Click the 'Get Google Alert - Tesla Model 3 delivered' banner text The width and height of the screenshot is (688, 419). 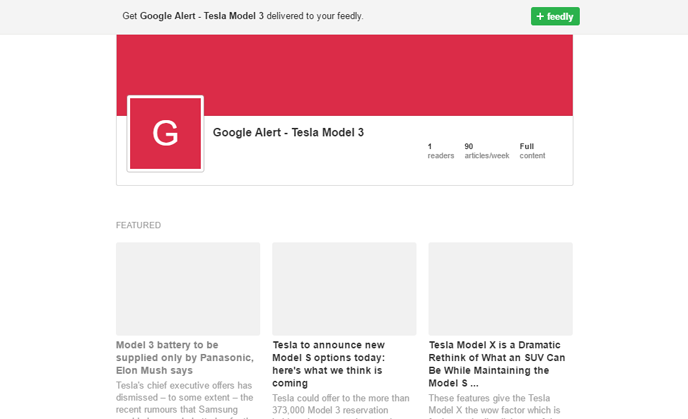(243, 16)
